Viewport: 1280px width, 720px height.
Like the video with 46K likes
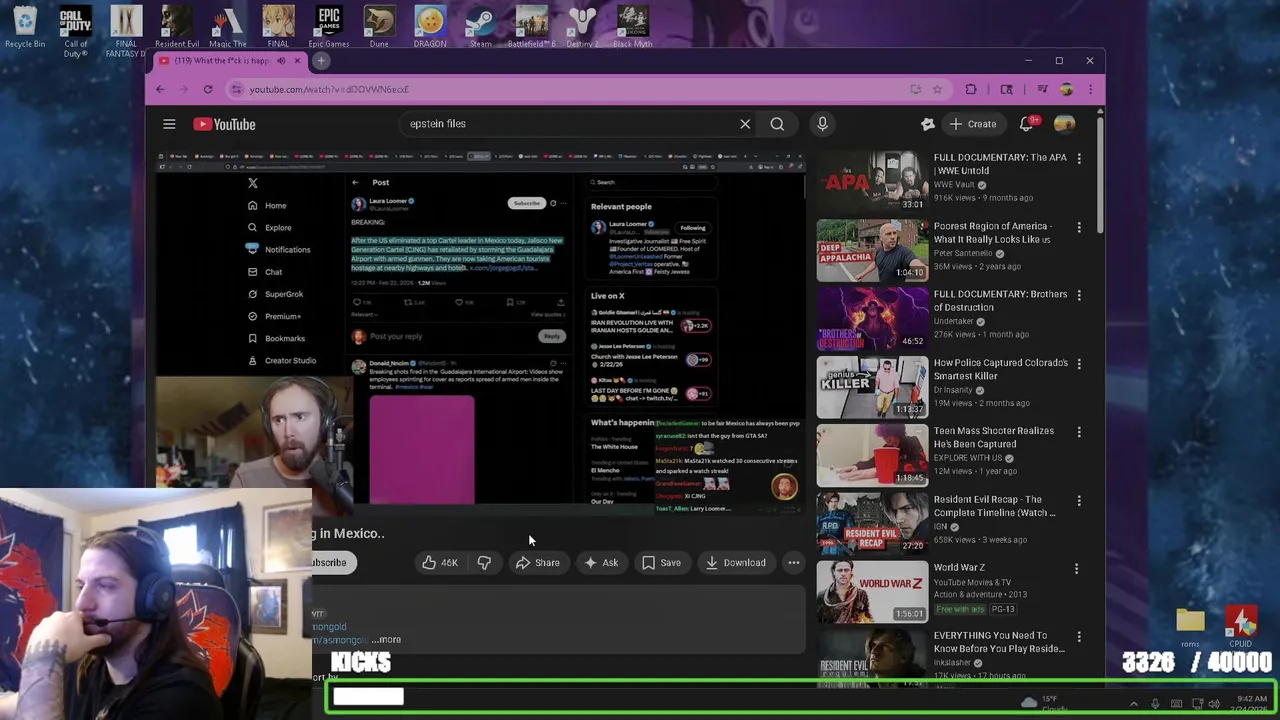point(440,563)
